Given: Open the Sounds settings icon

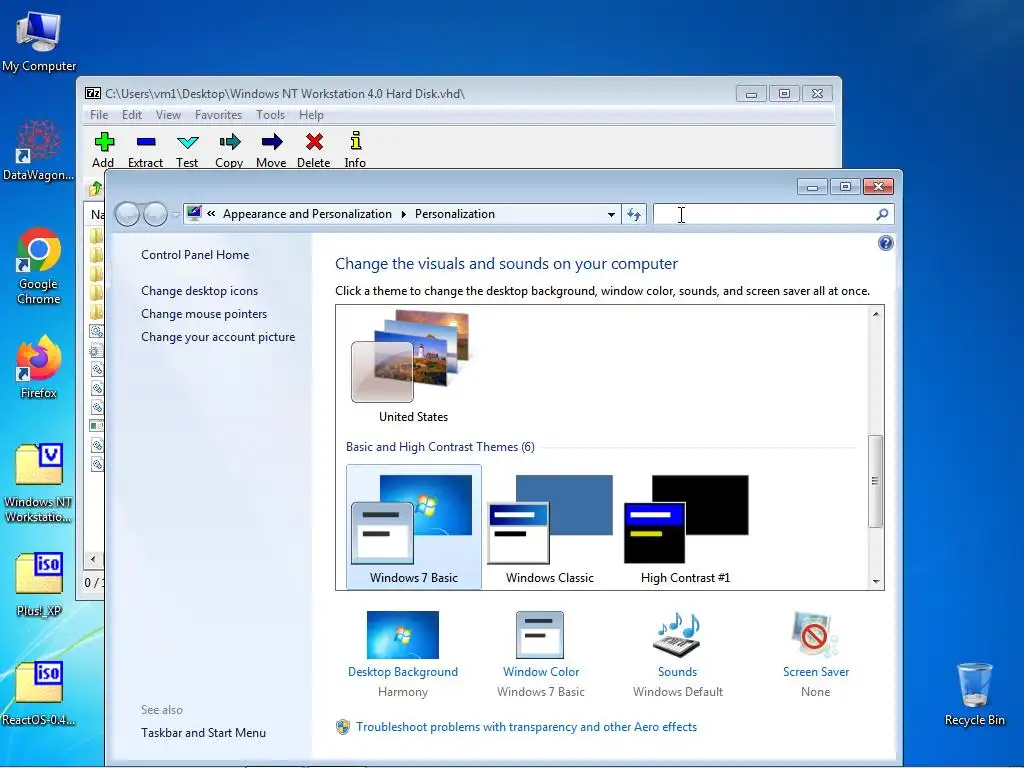Looking at the screenshot, I should pyautogui.click(x=677, y=635).
